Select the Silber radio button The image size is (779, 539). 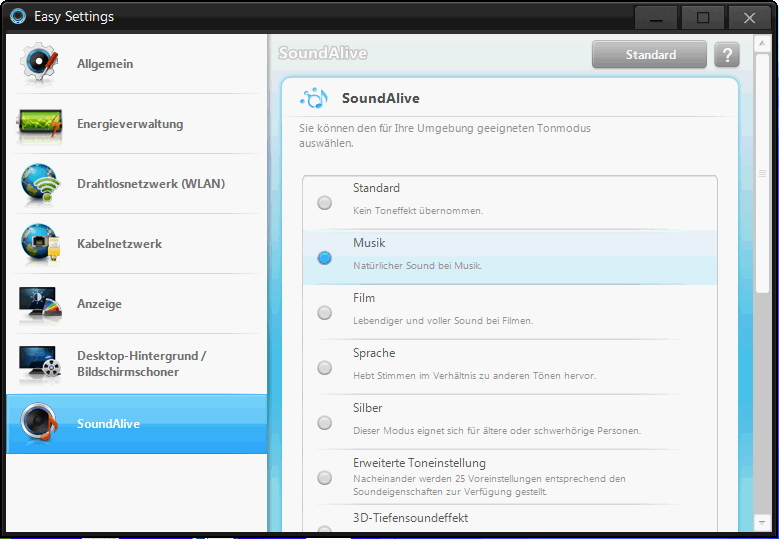point(324,423)
